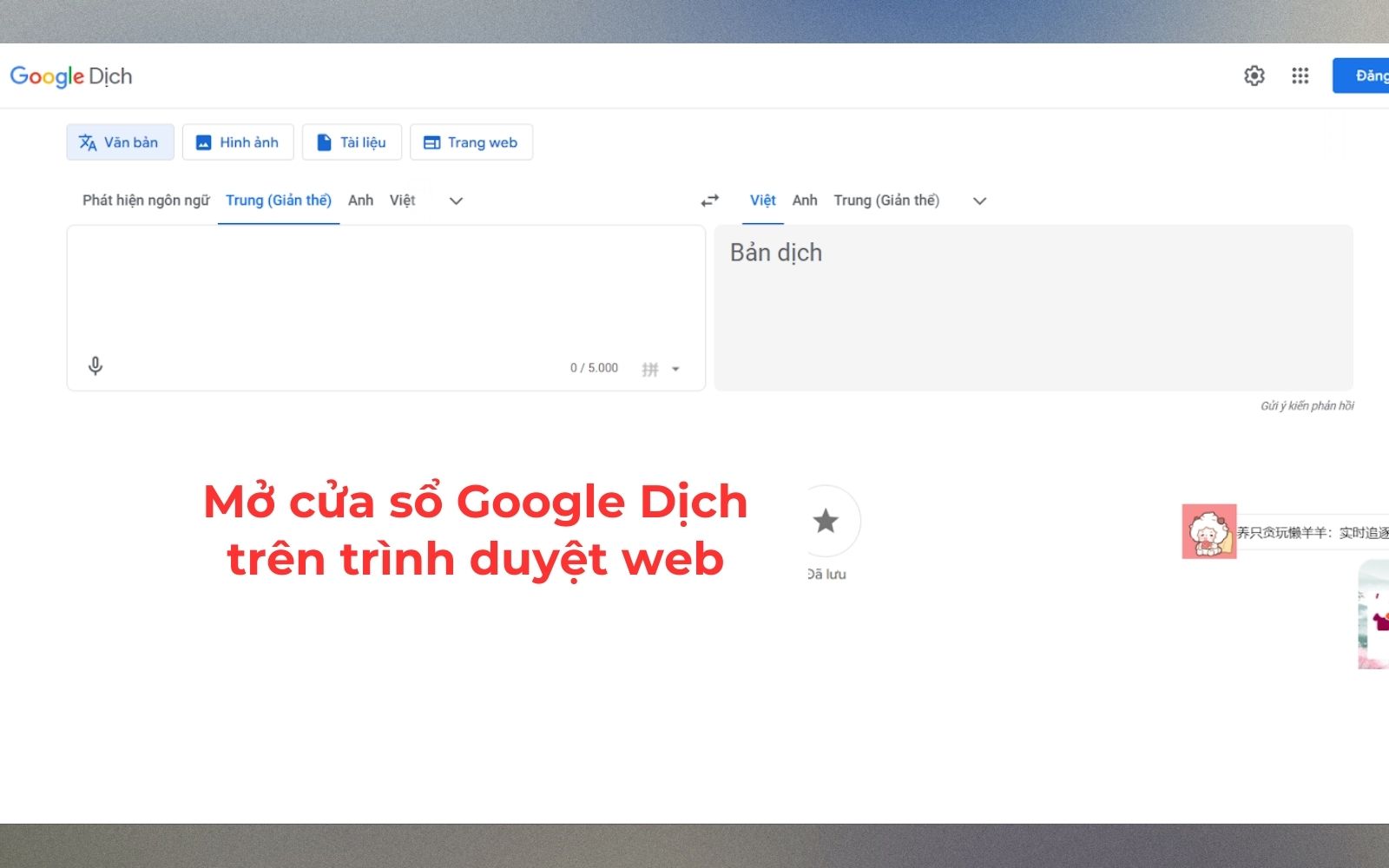Switch to Trang web translation
This screenshot has height=868, width=1389.
[x=471, y=142]
